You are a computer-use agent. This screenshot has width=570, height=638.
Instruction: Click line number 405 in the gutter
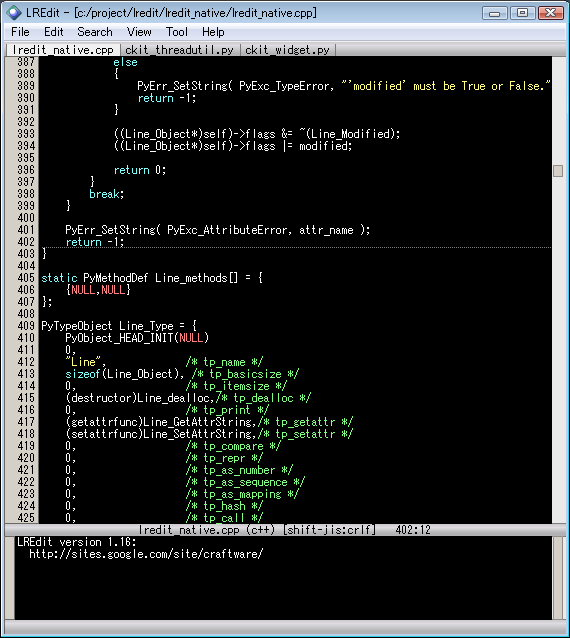click(26, 278)
